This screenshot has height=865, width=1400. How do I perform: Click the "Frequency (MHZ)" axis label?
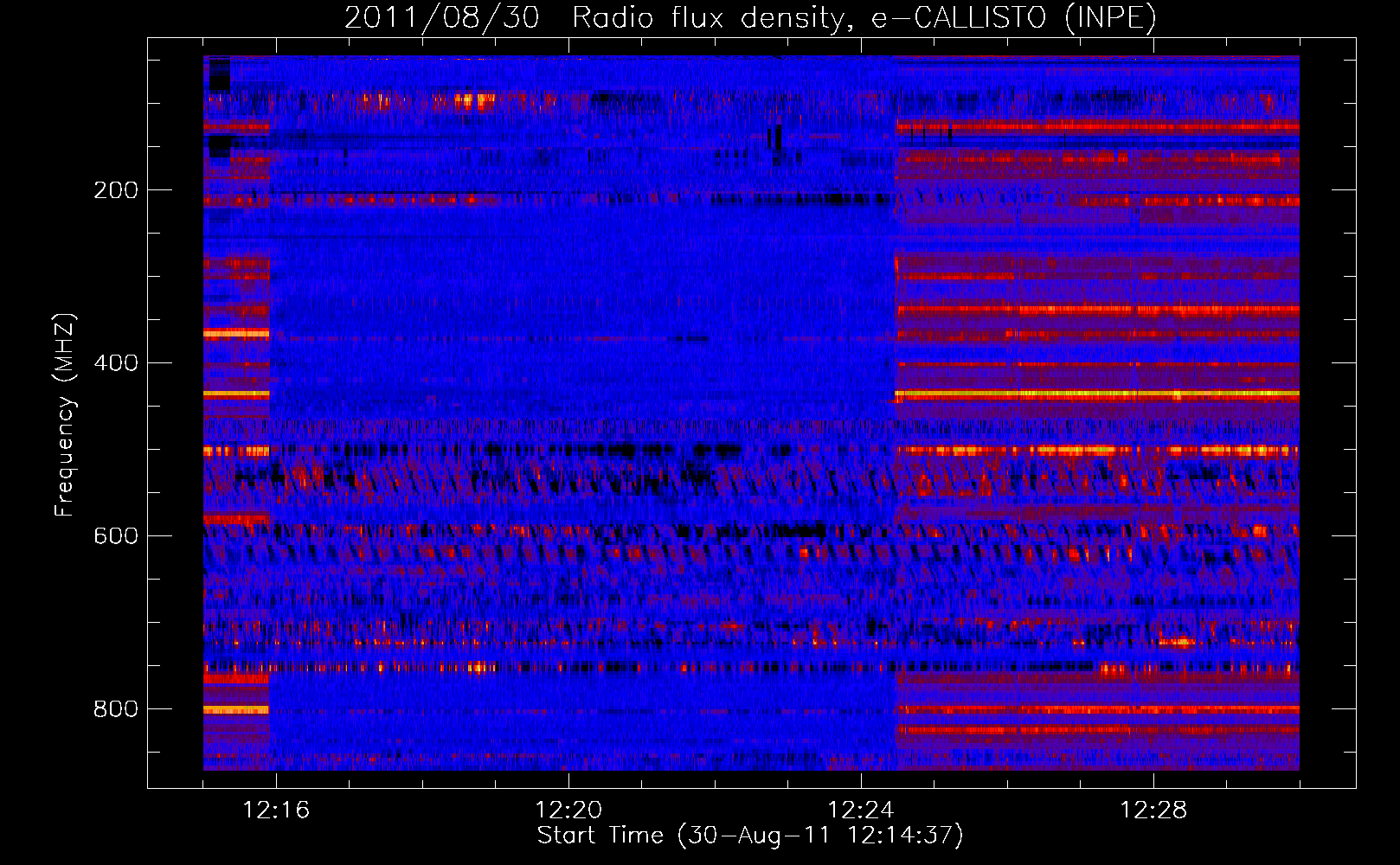(x=65, y=414)
